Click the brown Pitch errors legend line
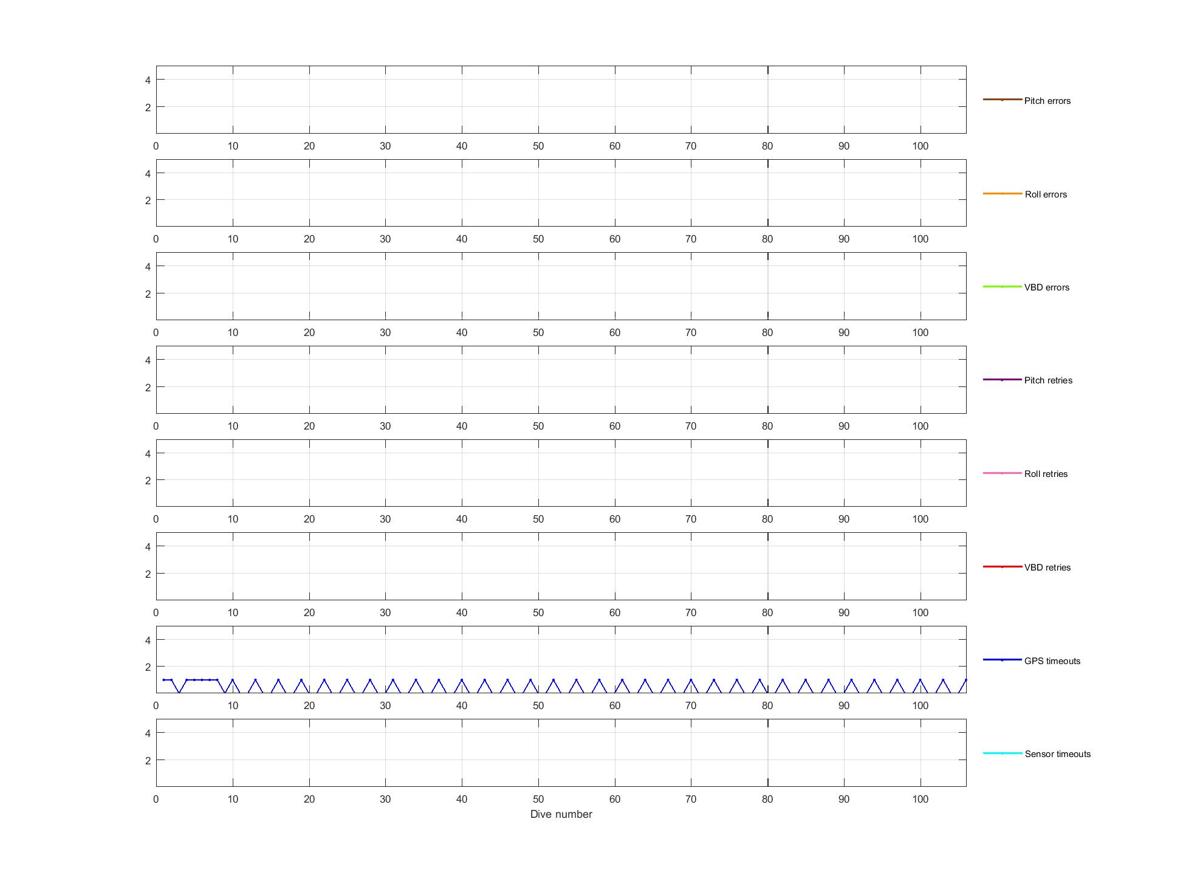The width and height of the screenshot is (1200, 885). point(1002,100)
